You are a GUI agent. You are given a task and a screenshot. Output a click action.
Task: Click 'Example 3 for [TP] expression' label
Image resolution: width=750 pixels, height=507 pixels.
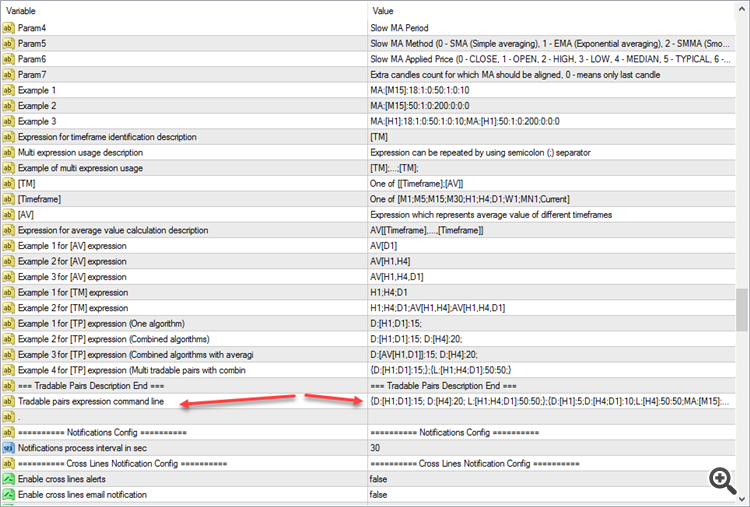click(x=135, y=355)
